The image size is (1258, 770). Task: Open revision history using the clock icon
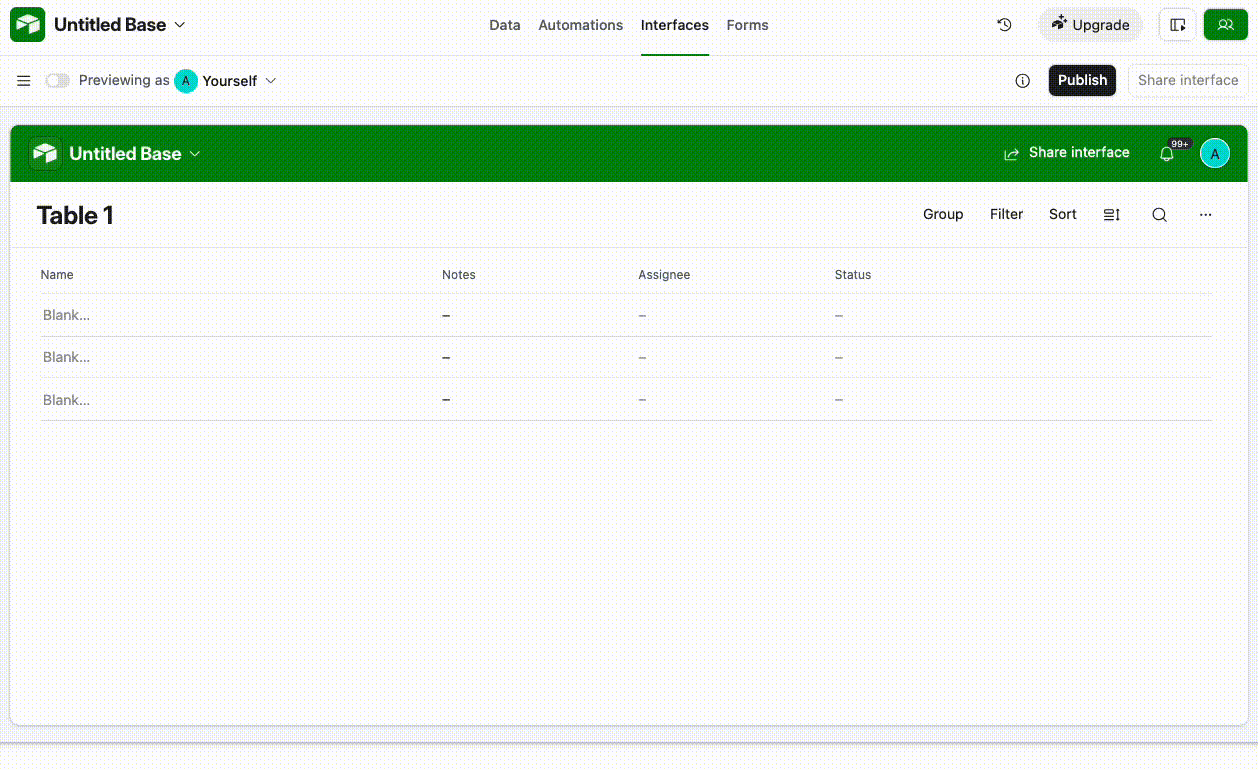[x=1004, y=24]
